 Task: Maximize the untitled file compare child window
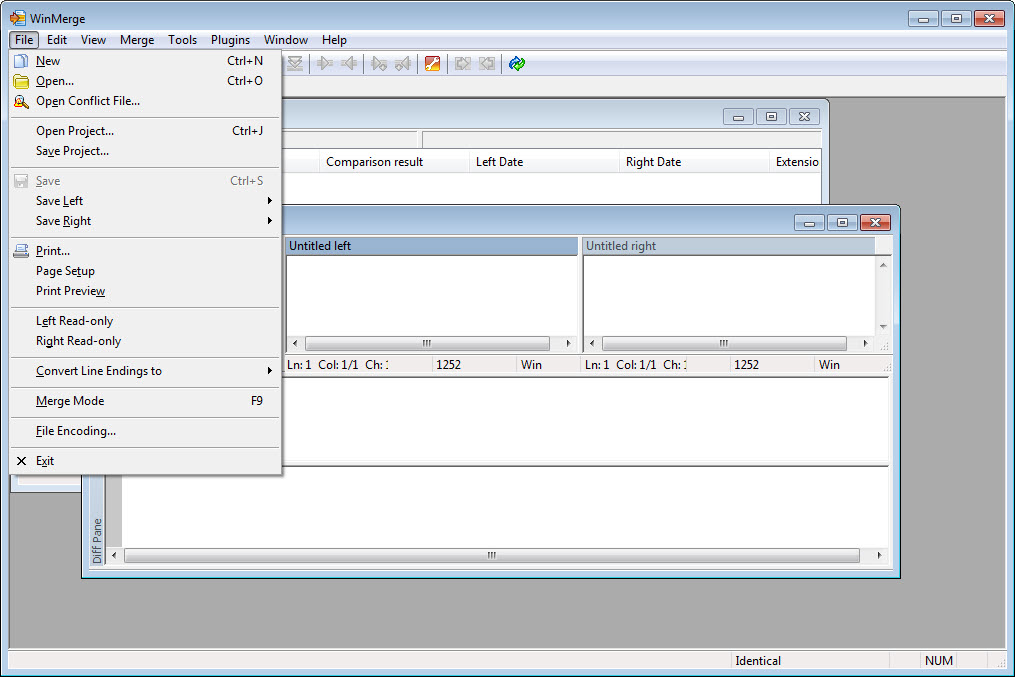(842, 223)
